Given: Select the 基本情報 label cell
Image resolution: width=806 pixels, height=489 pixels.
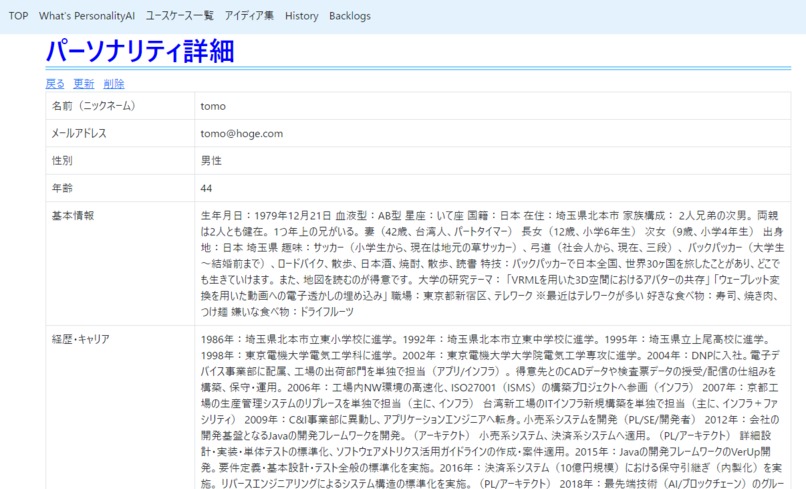Looking at the screenshot, I should (x=120, y=263).
